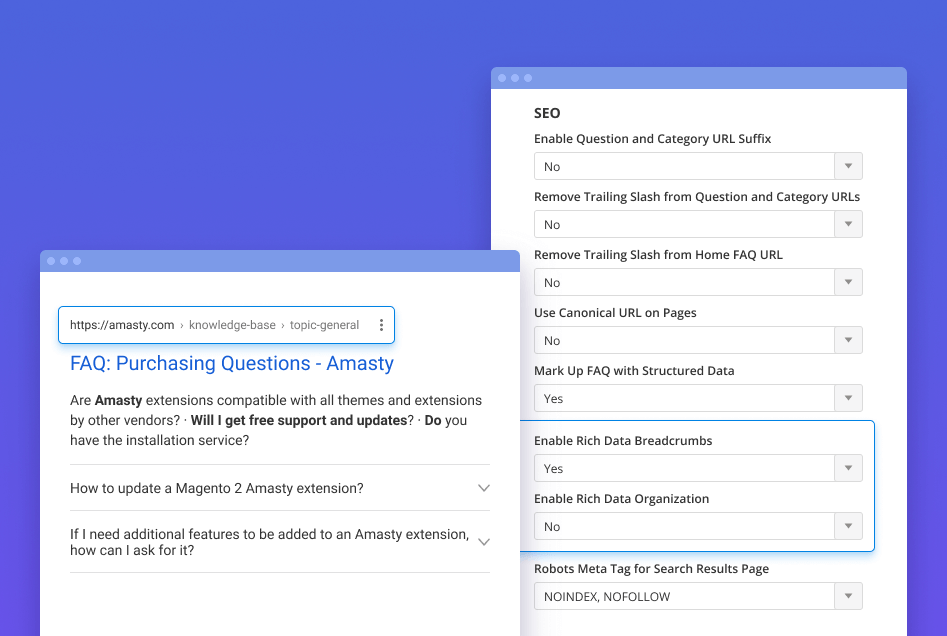
Task: Click the three-dot menu beside the URL
Action: tap(381, 325)
